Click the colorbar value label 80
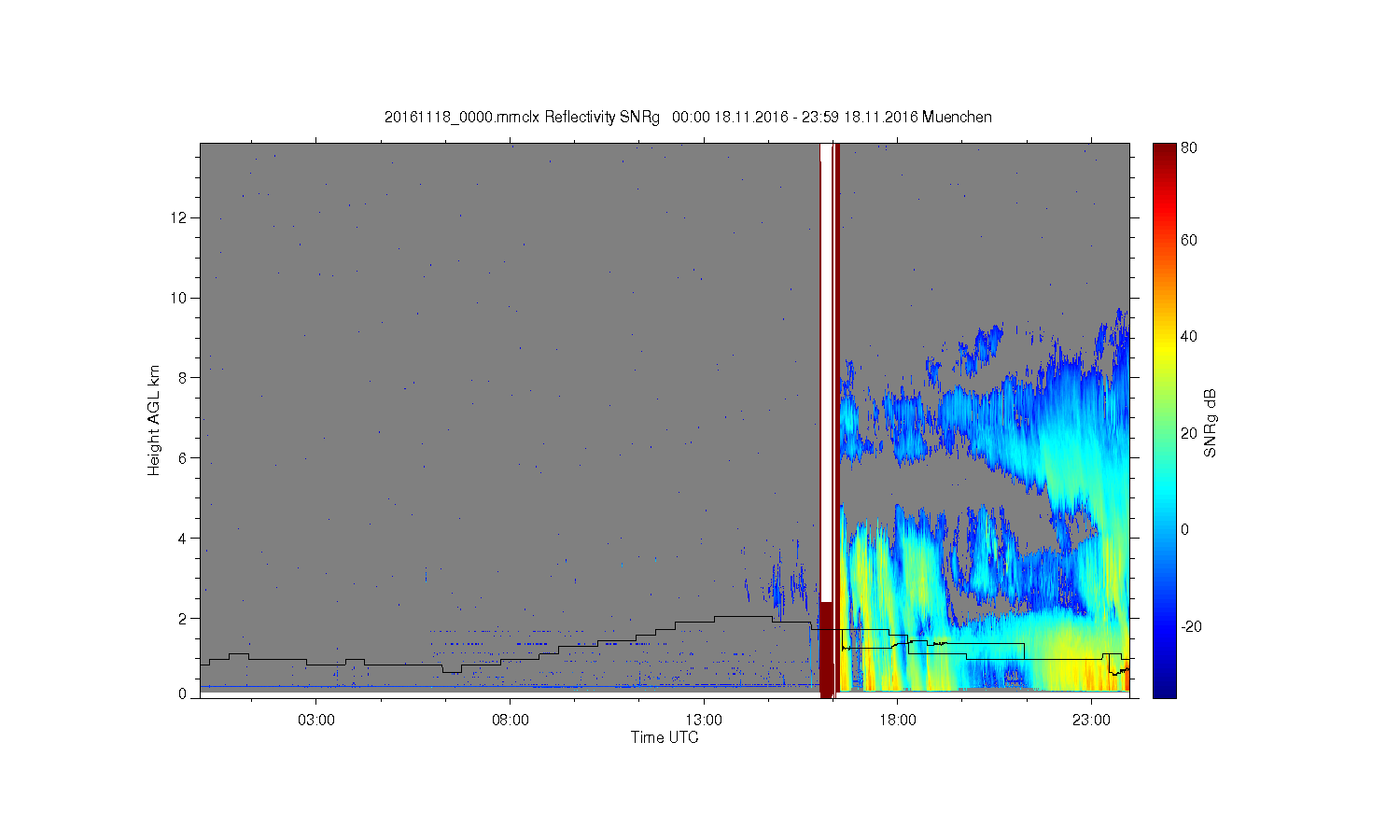The width and height of the screenshot is (1400, 840). tap(1189, 147)
